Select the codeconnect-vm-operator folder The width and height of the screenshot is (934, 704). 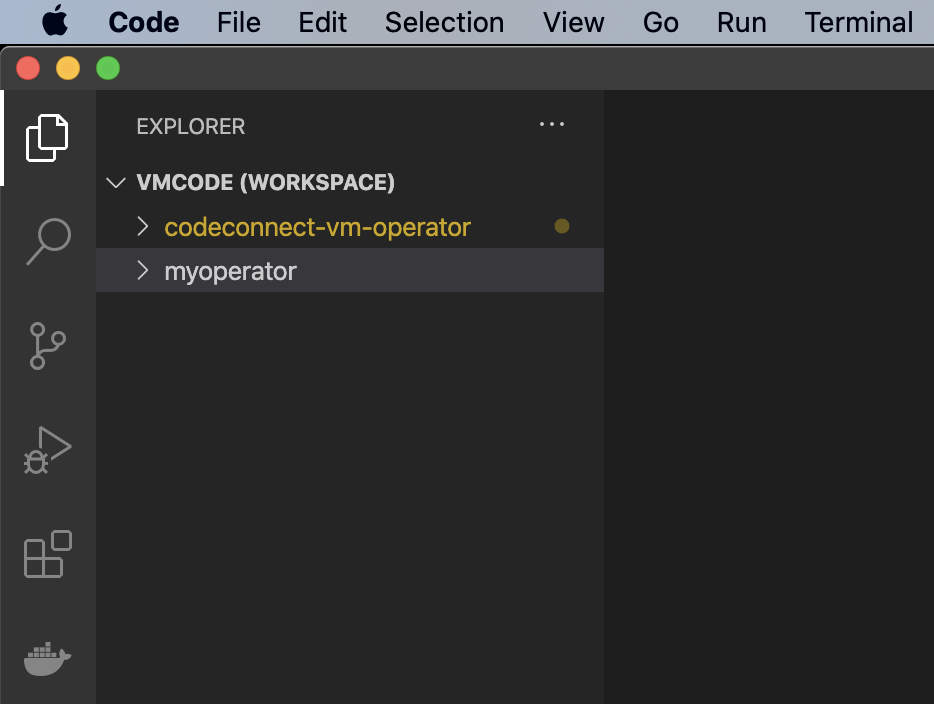pyautogui.click(x=350, y=226)
